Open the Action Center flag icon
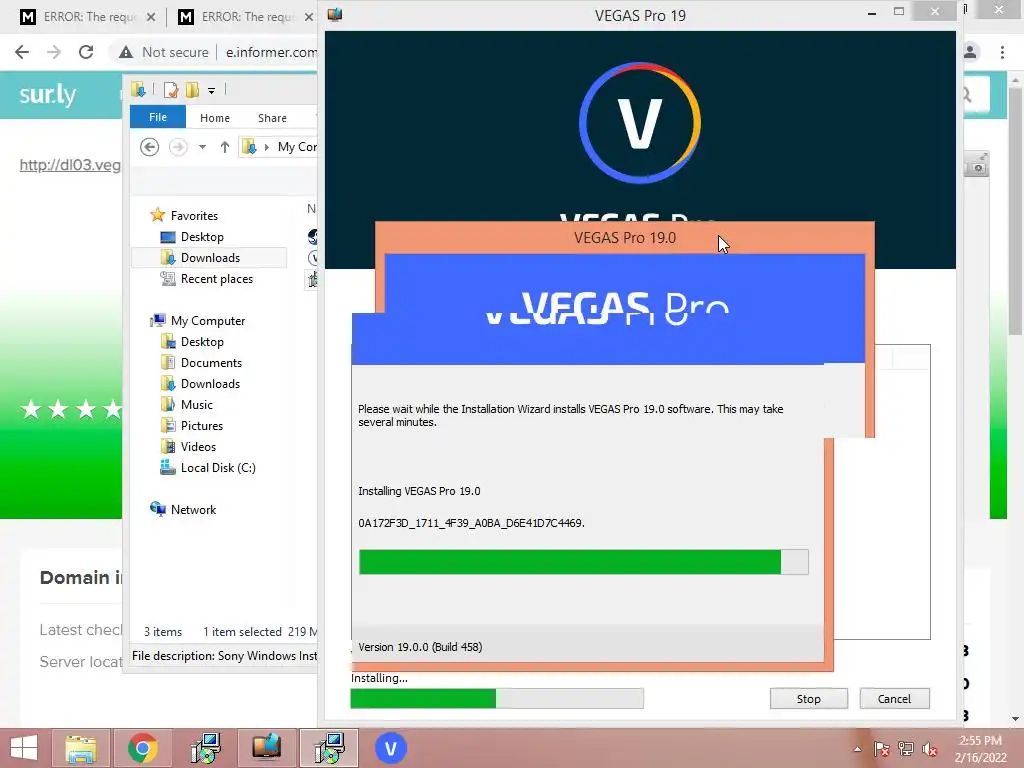Image resolution: width=1024 pixels, height=768 pixels. 882,749
